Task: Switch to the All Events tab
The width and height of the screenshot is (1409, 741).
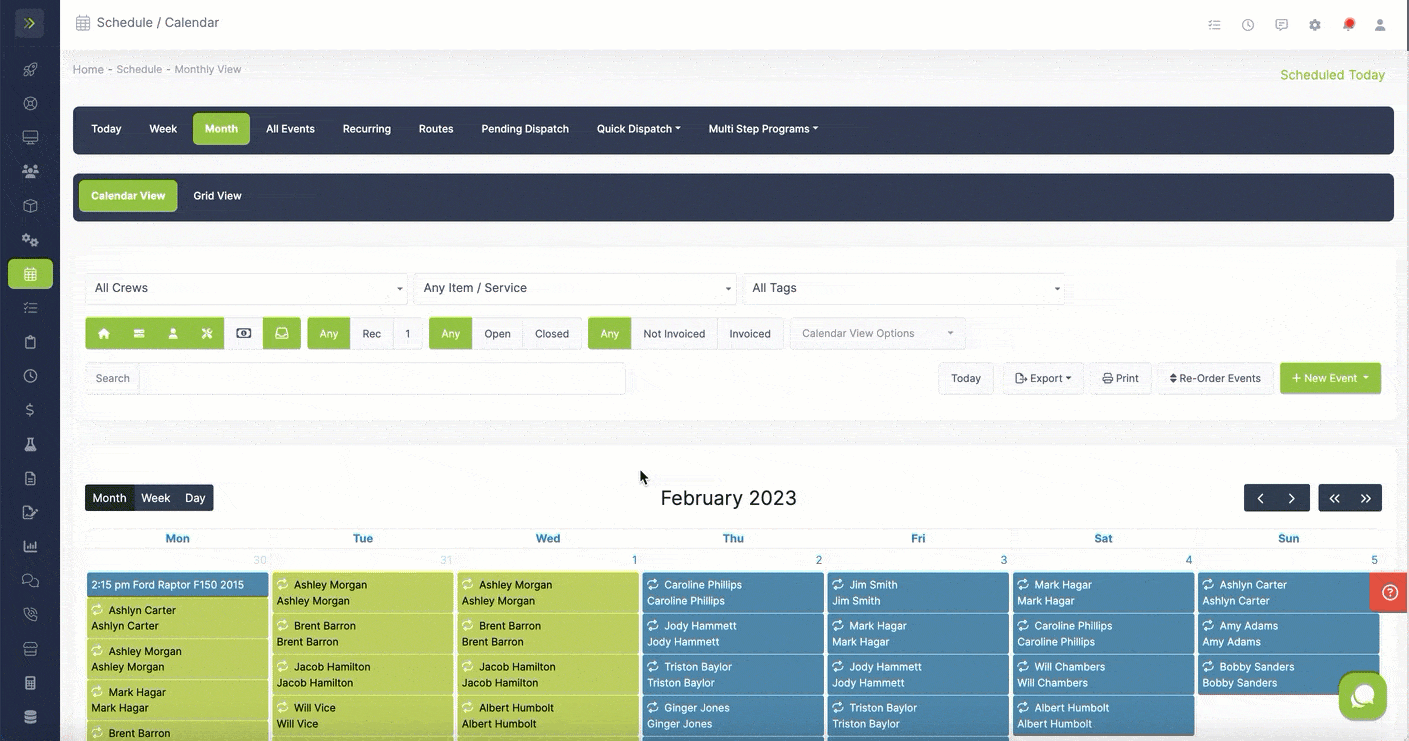Action: point(290,129)
